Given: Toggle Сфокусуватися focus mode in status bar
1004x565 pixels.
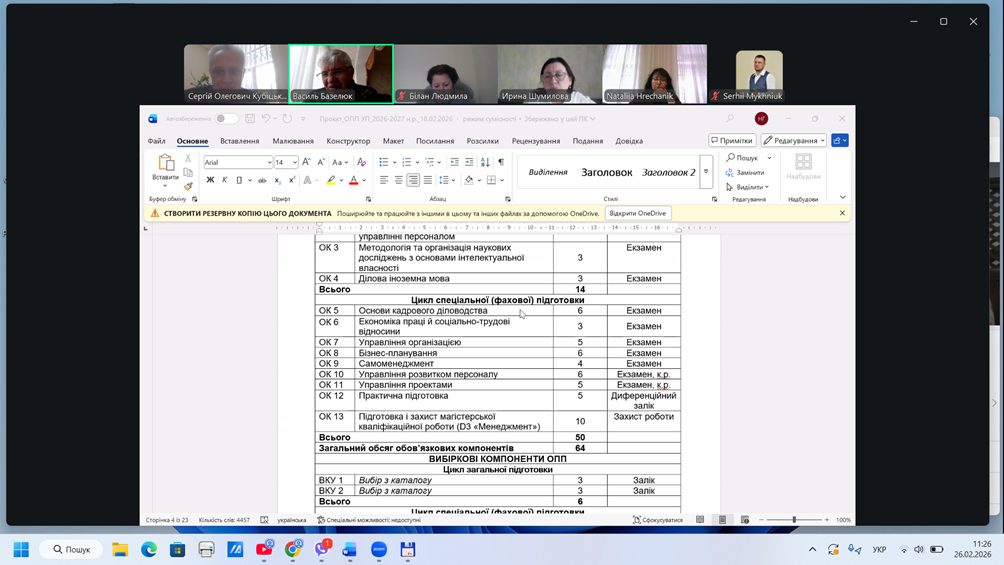Looking at the screenshot, I should tap(658, 520).
